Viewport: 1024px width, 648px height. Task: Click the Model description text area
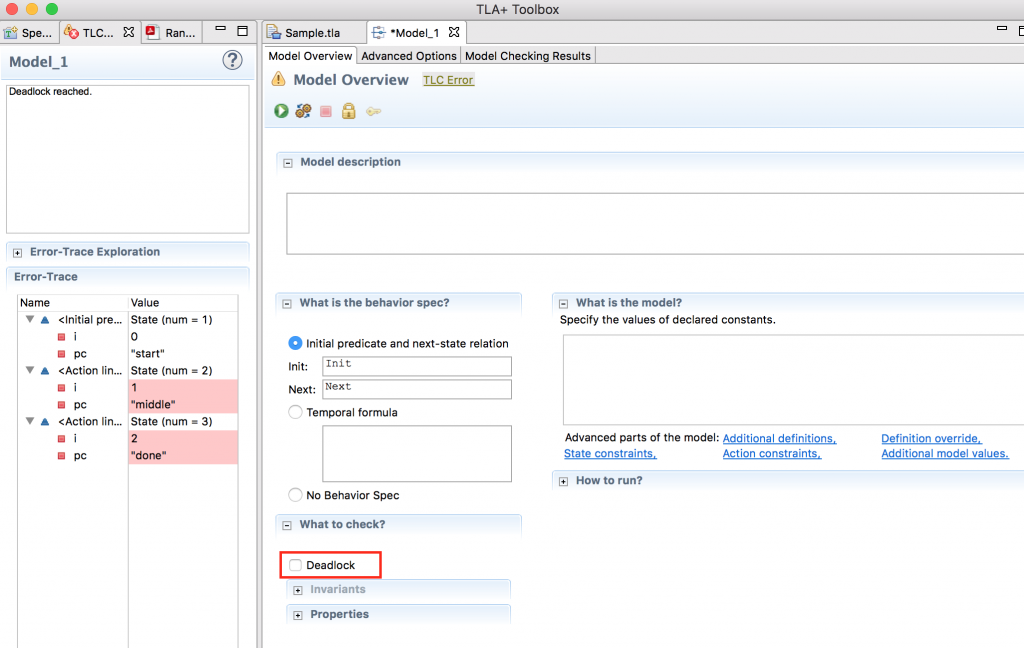click(655, 223)
